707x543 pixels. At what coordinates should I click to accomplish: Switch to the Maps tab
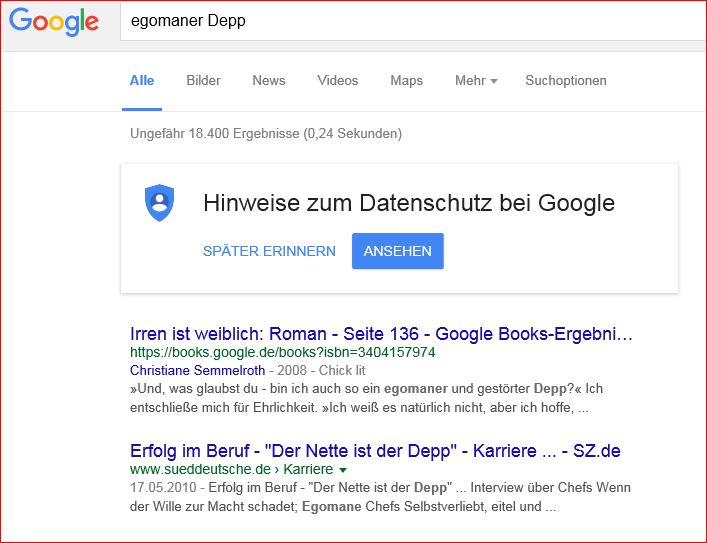[x=406, y=81]
